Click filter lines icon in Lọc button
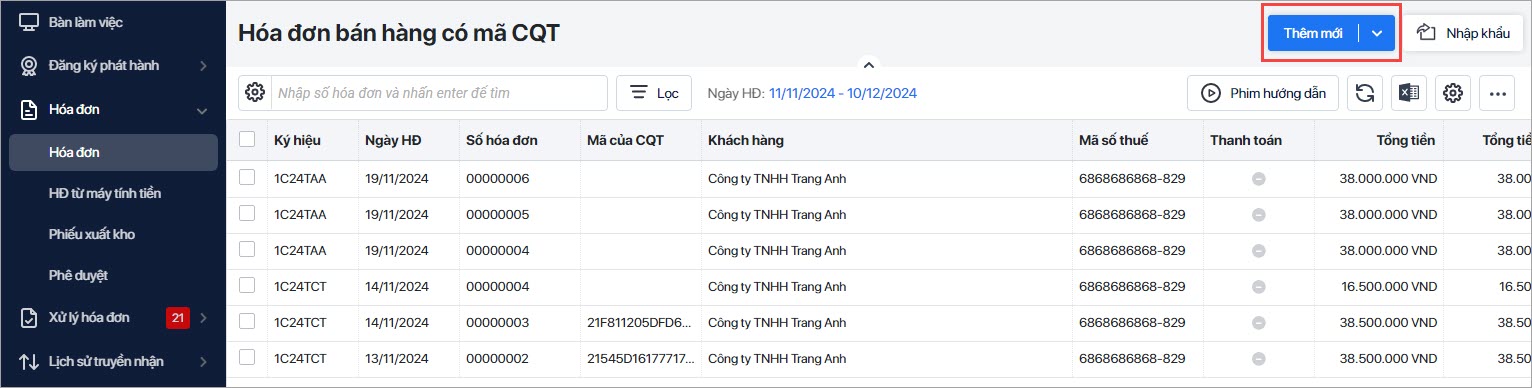The image size is (1532, 388). click(638, 93)
